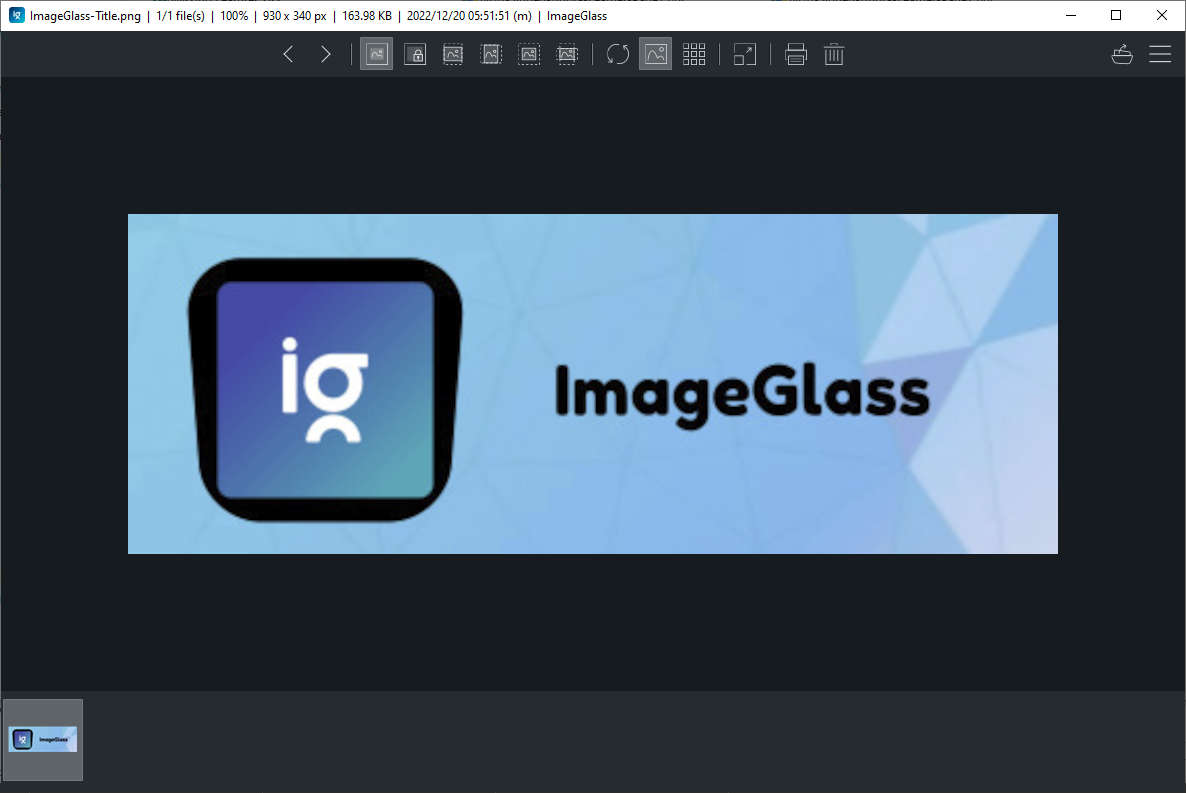Image resolution: width=1186 pixels, height=793 pixels.
Task: Click the displayed ImageGlass banner image
Action: 592,384
